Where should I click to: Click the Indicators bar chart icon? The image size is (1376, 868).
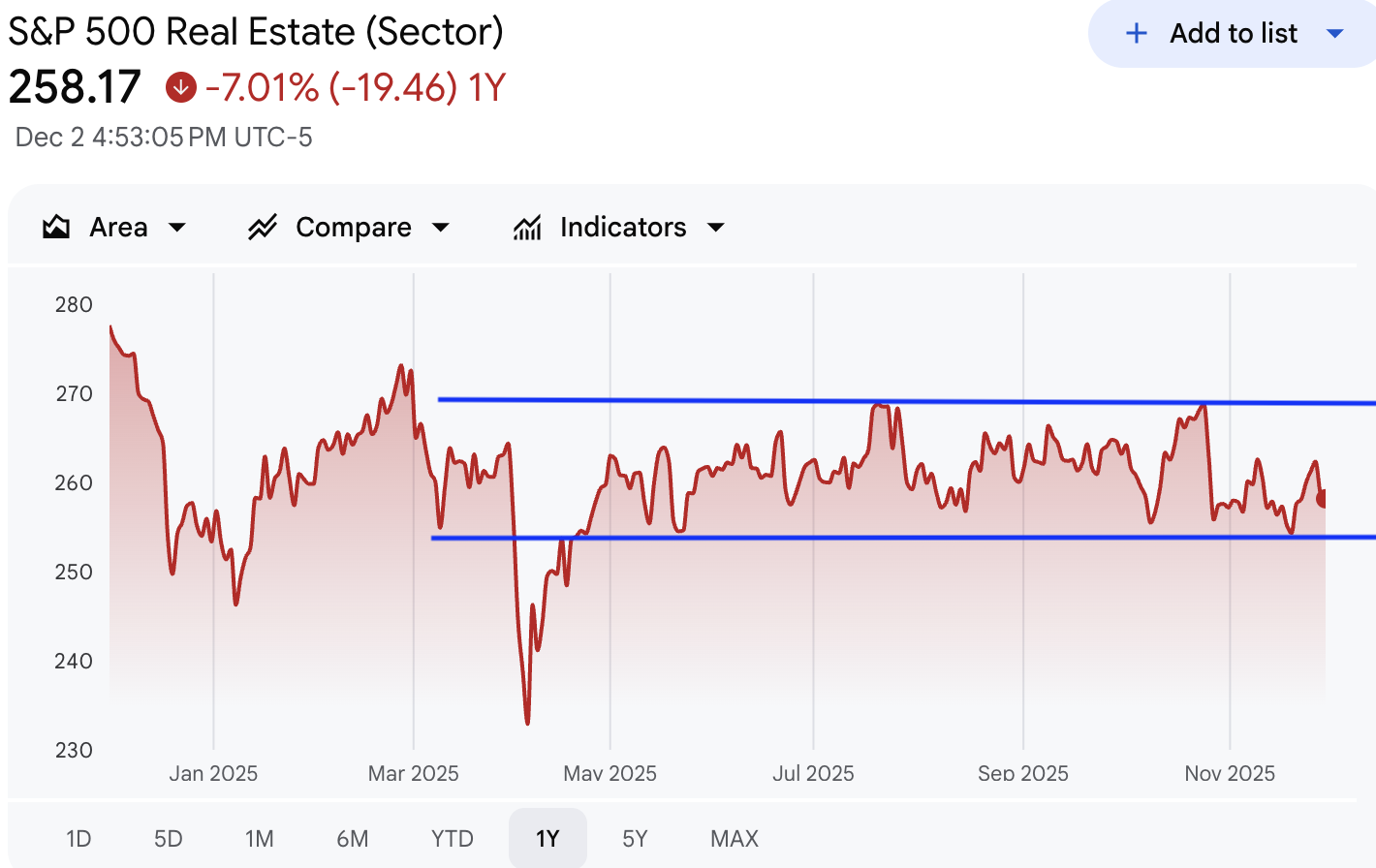pyautogui.click(x=527, y=228)
